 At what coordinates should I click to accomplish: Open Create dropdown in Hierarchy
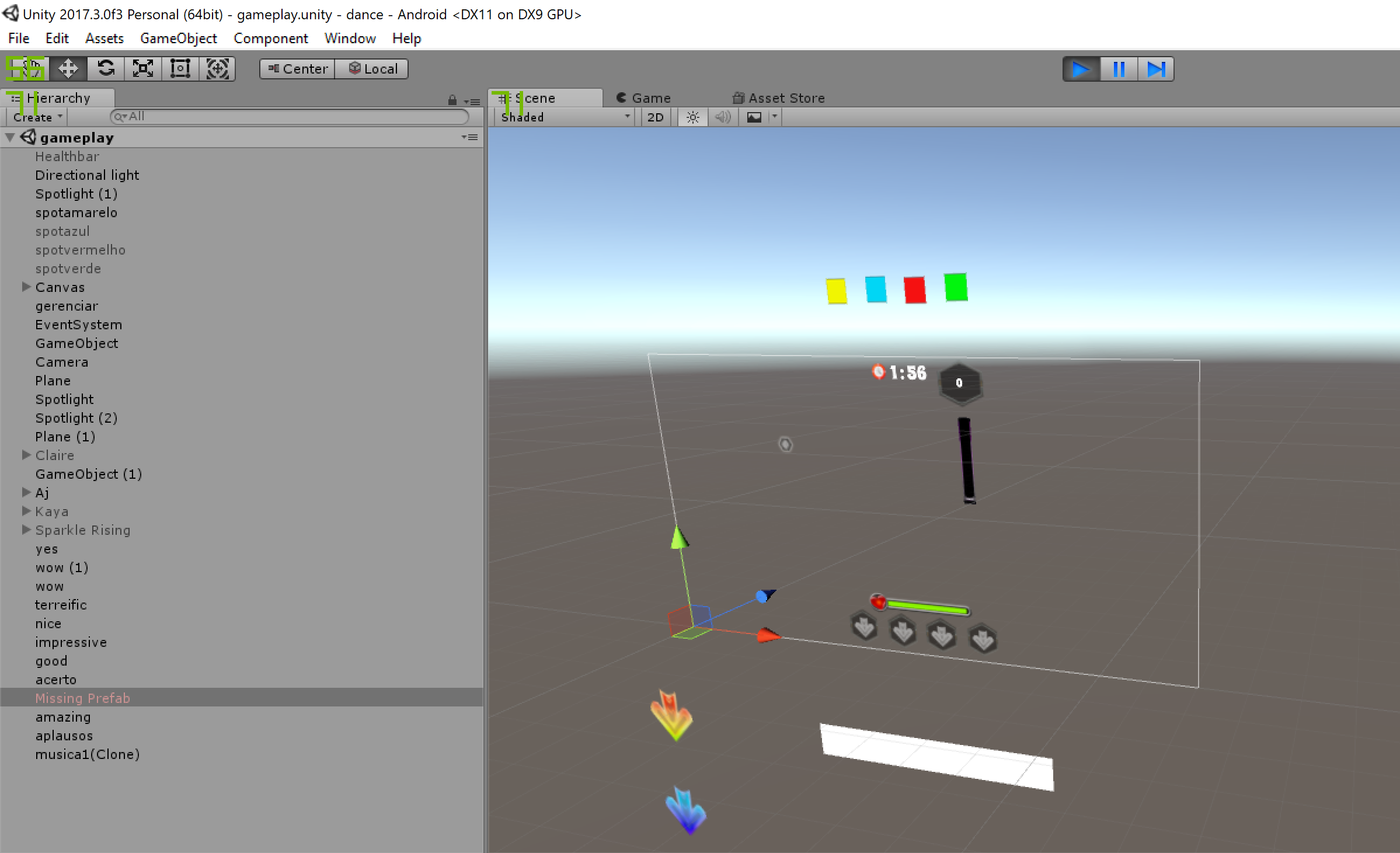click(x=37, y=117)
